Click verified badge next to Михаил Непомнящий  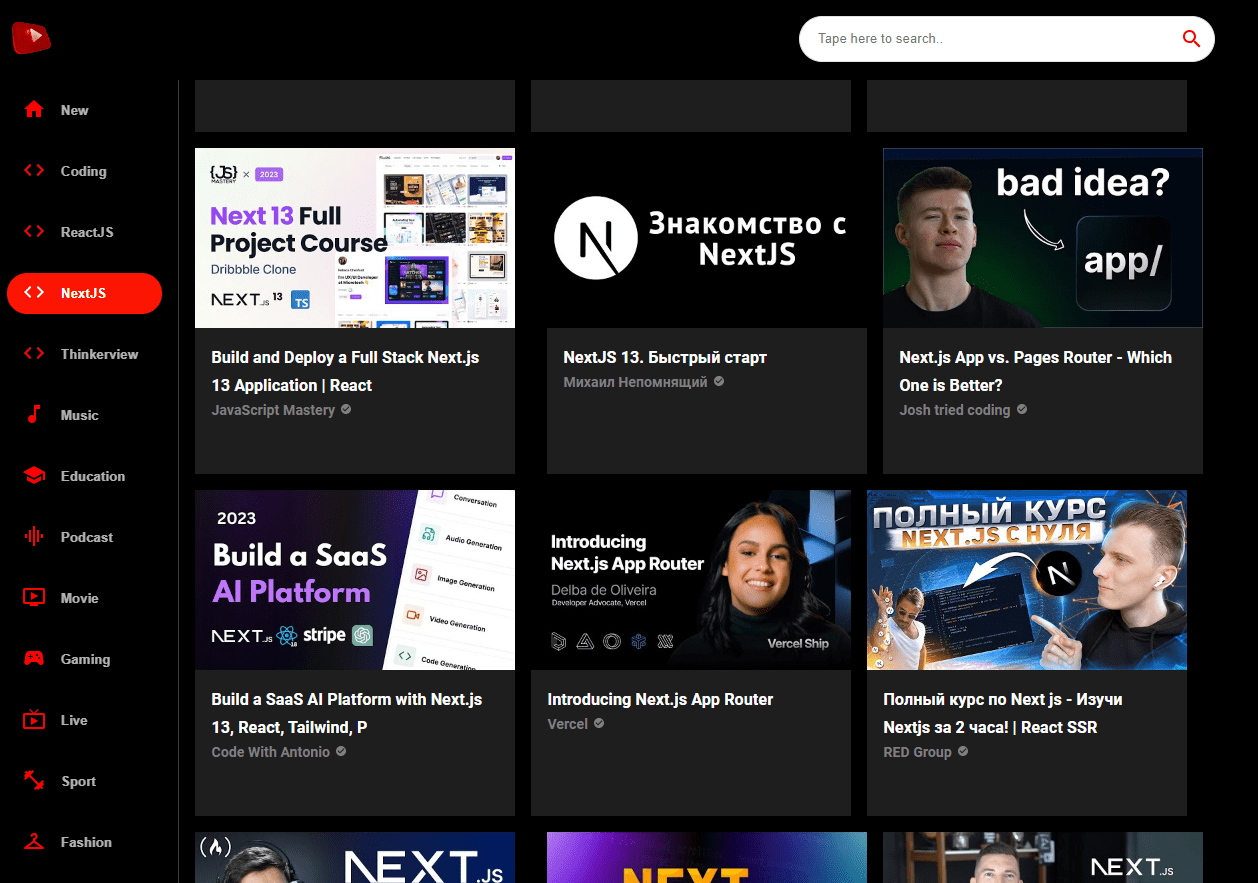point(719,382)
